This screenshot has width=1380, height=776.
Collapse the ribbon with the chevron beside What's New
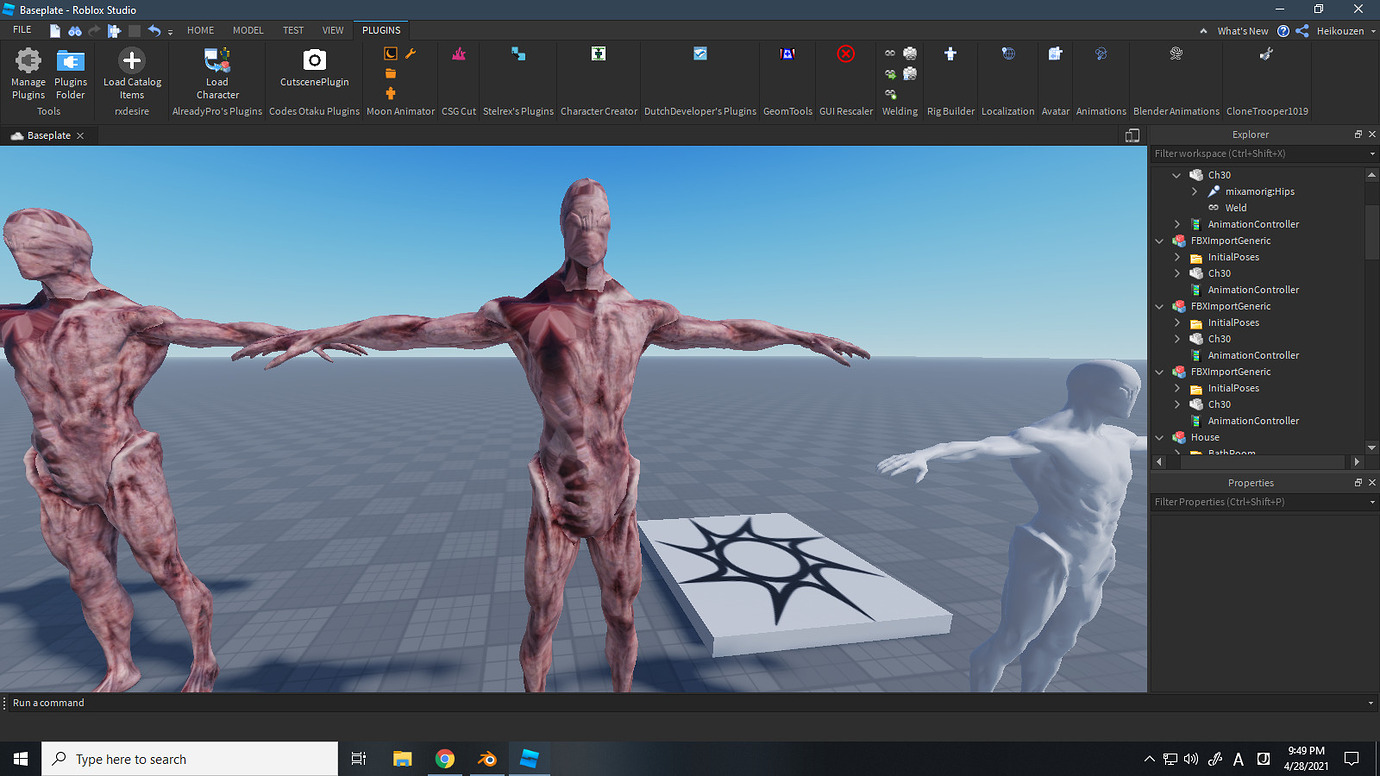[x=1203, y=31]
